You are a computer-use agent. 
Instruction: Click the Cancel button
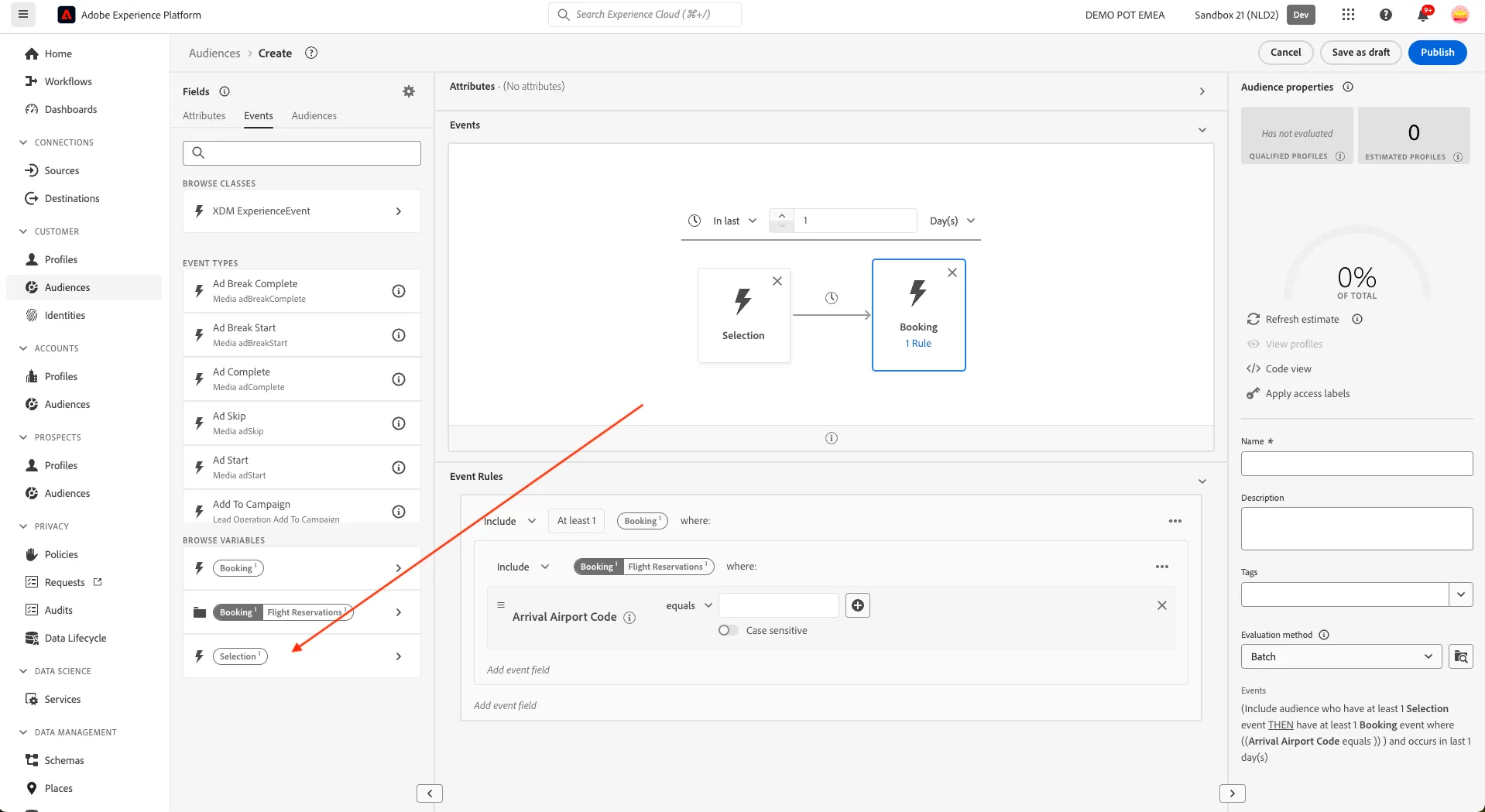click(x=1286, y=53)
